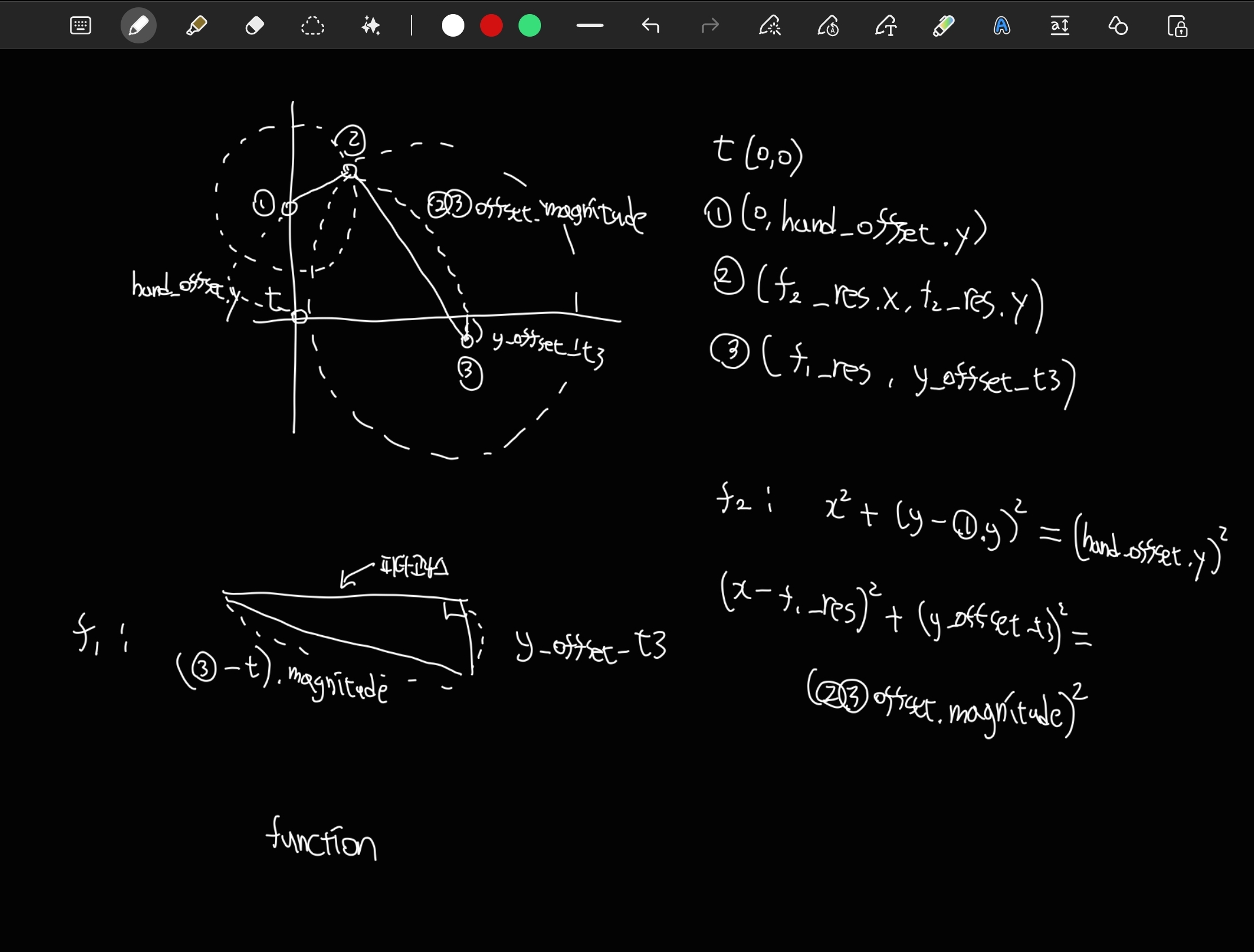
Task: Open the blue text style tool
Action: [x=1002, y=26]
